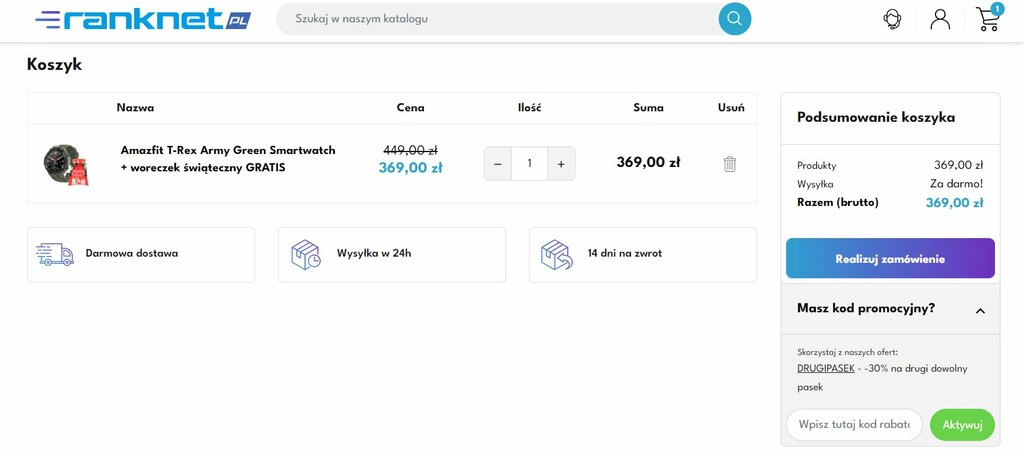Open the Amazfit T-Rex Army Green product link
This screenshot has height=457, width=1024.
pyautogui.click(x=228, y=159)
